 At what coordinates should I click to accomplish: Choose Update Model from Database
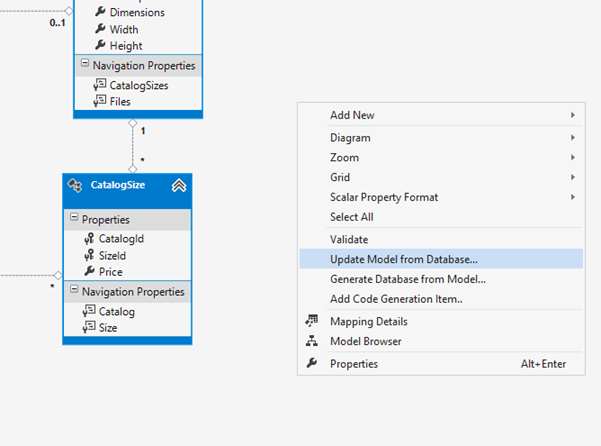tap(404, 259)
